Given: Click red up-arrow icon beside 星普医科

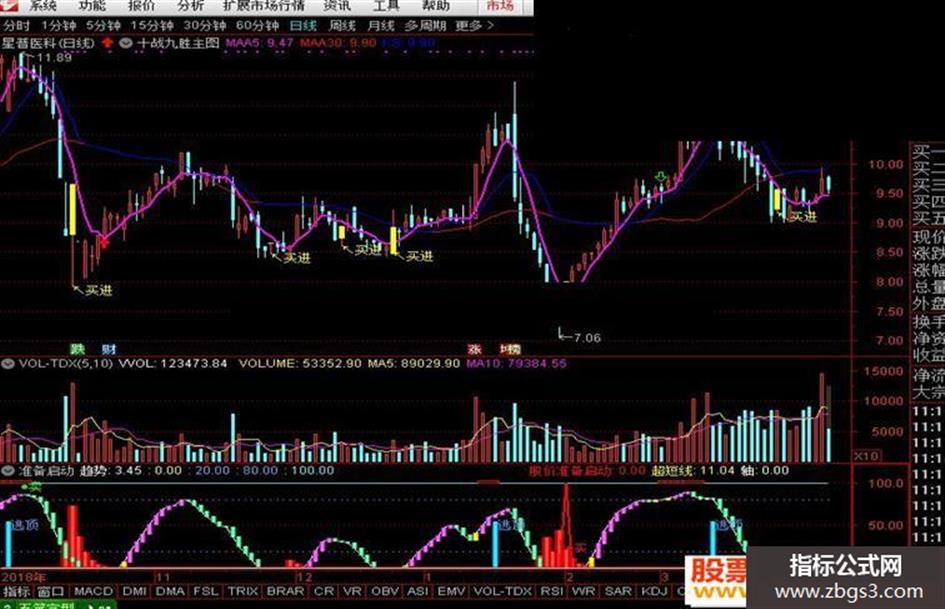Looking at the screenshot, I should [x=107, y=43].
